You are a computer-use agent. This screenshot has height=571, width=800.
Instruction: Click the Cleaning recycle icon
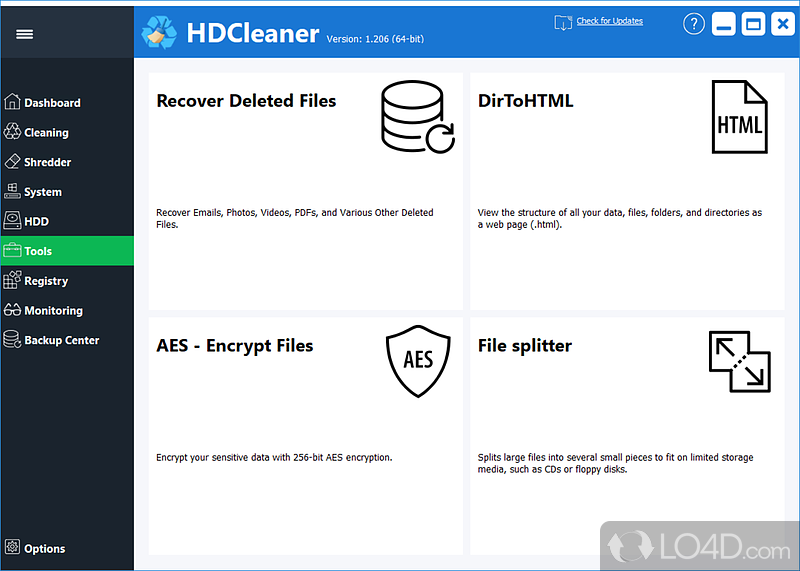click(x=12, y=132)
